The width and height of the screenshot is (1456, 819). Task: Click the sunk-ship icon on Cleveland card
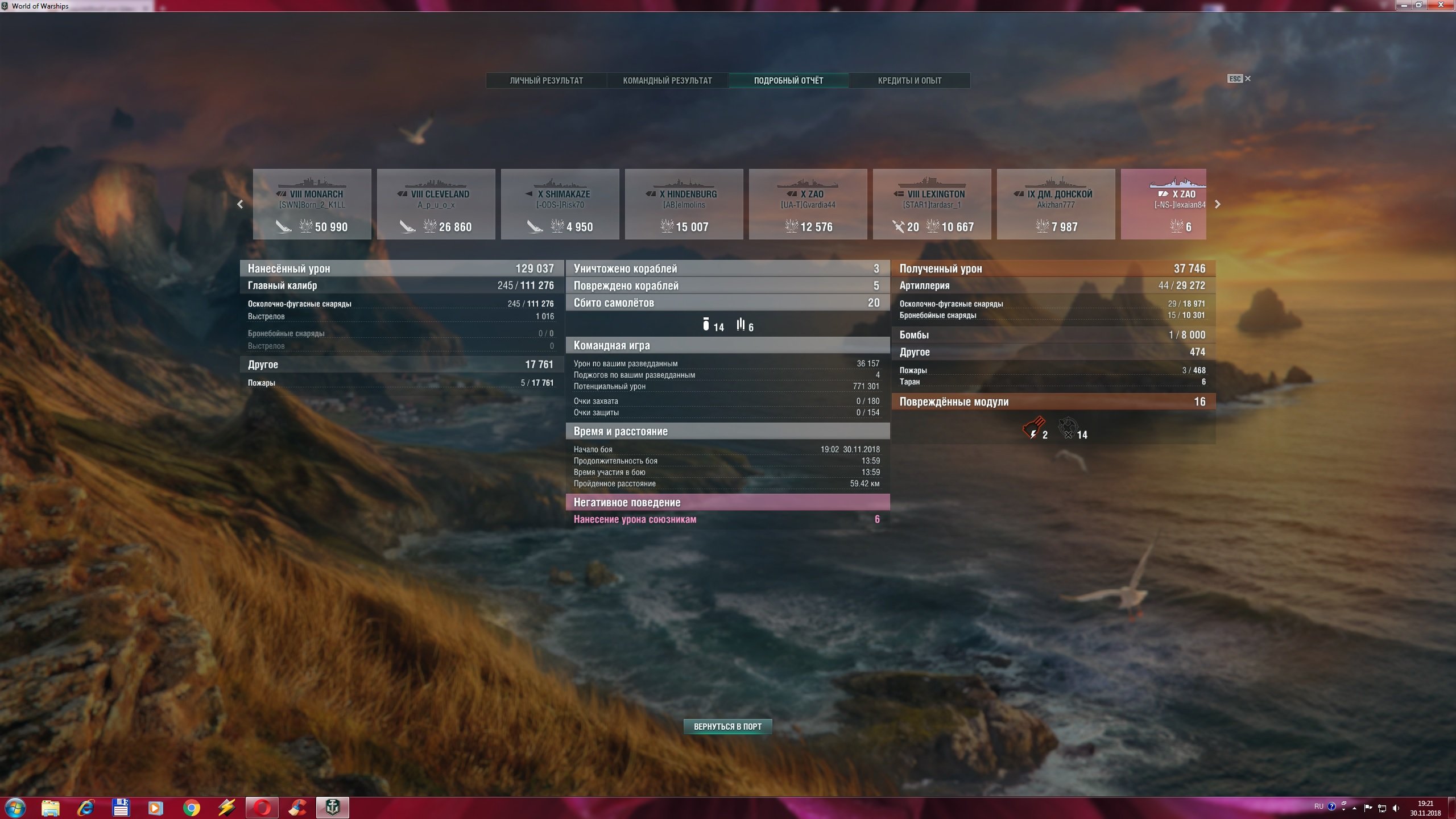tap(407, 226)
